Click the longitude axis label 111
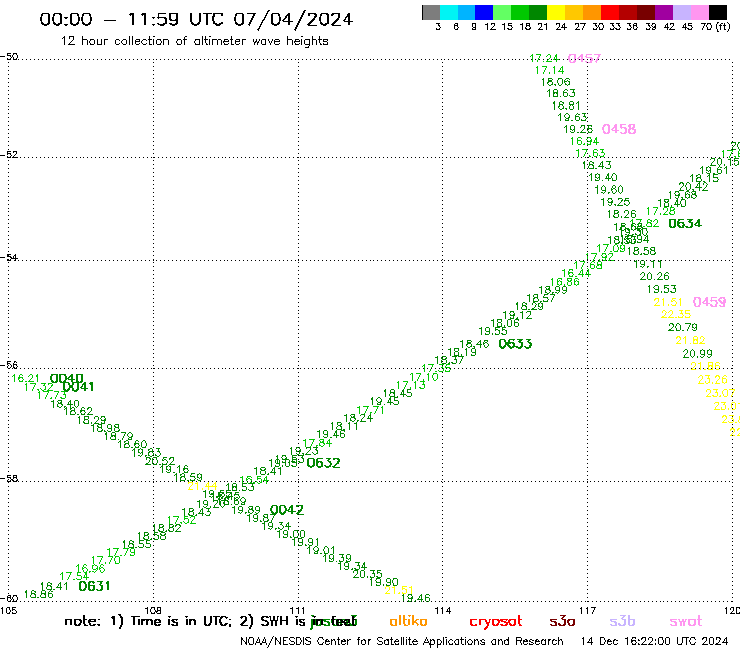 pyautogui.click(x=297, y=611)
